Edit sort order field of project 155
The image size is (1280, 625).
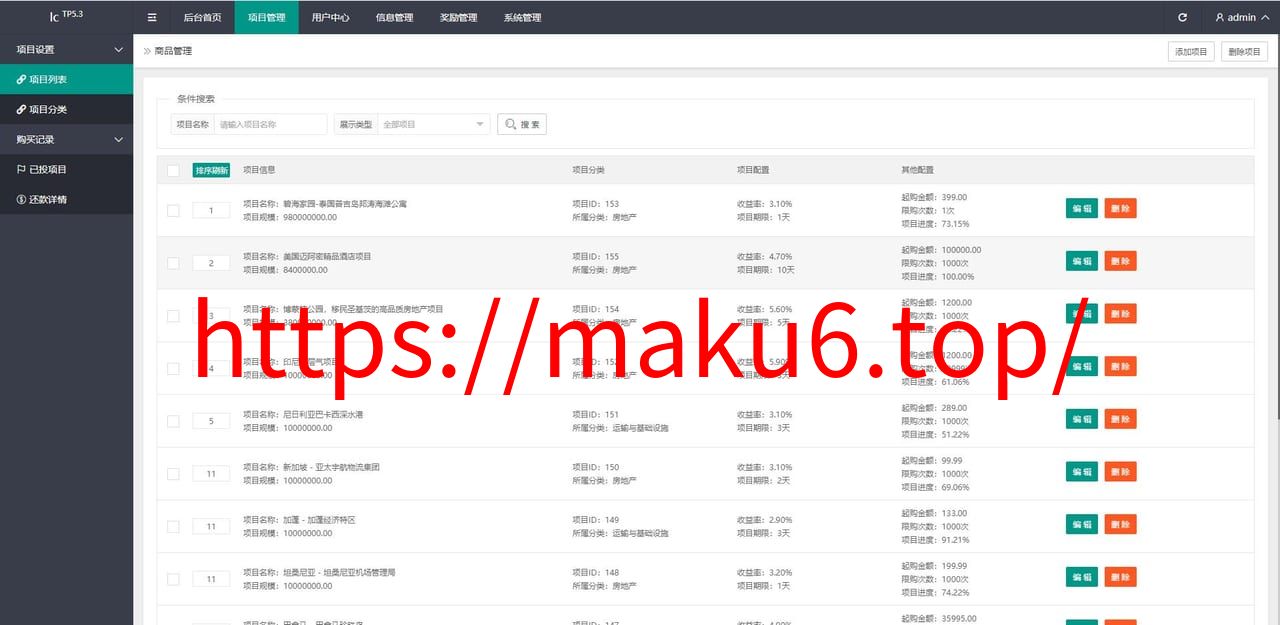[x=211, y=263]
